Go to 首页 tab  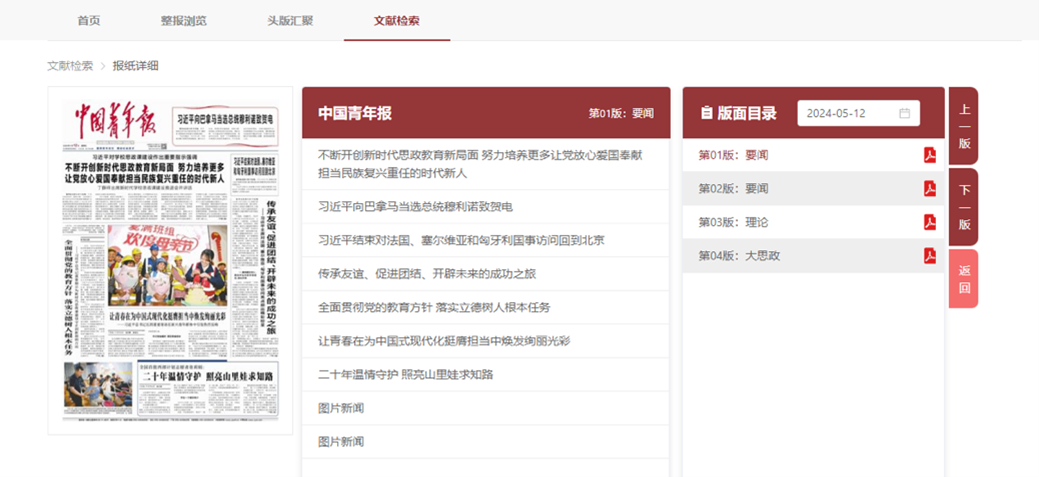tap(89, 21)
